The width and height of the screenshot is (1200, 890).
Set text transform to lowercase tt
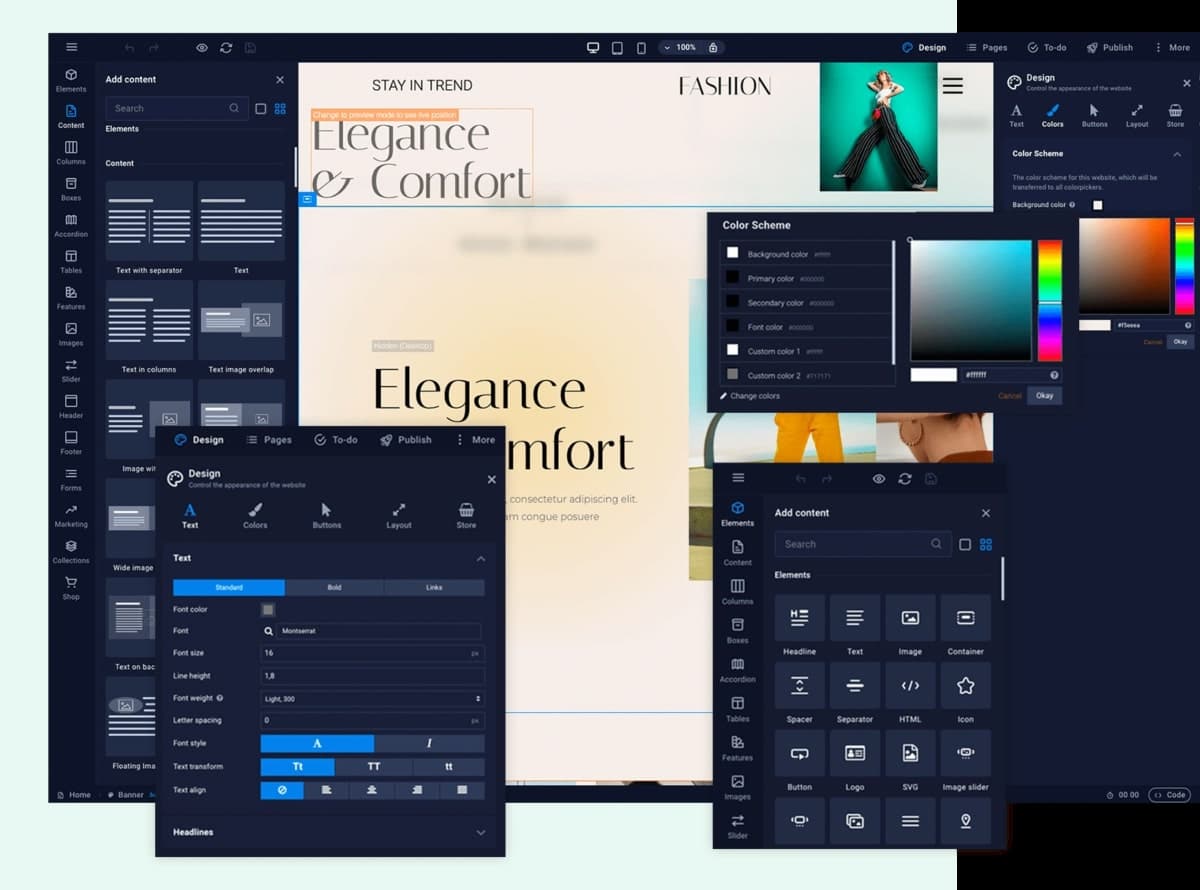click(x=449, y=766)
